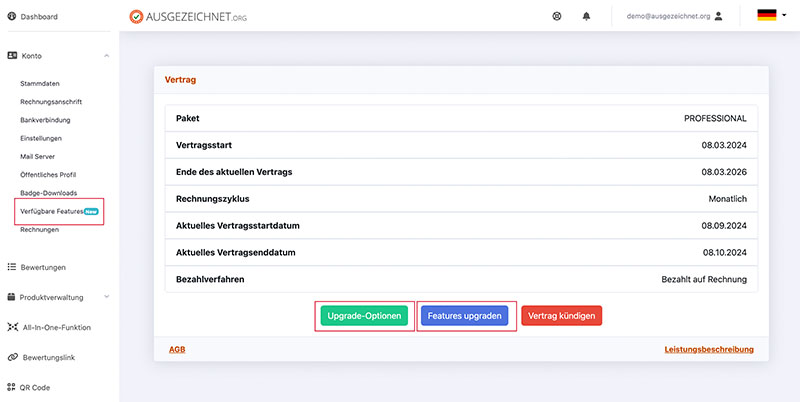Select Verfügbare Features in the sidebar
This screenshot has height=402, width=800.
pyautogui.click(x=59, y=211)
